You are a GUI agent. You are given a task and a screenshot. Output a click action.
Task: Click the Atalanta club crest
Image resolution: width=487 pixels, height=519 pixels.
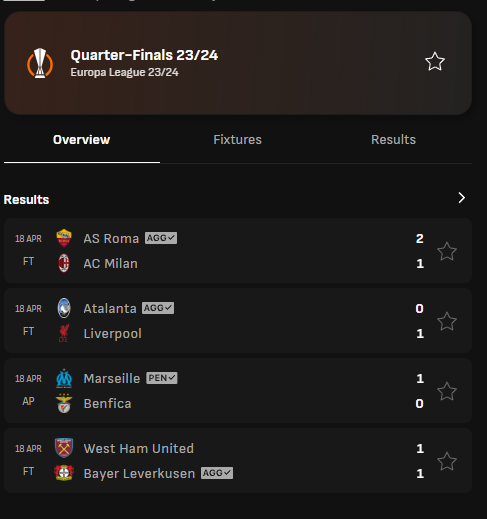pos(64,308)
